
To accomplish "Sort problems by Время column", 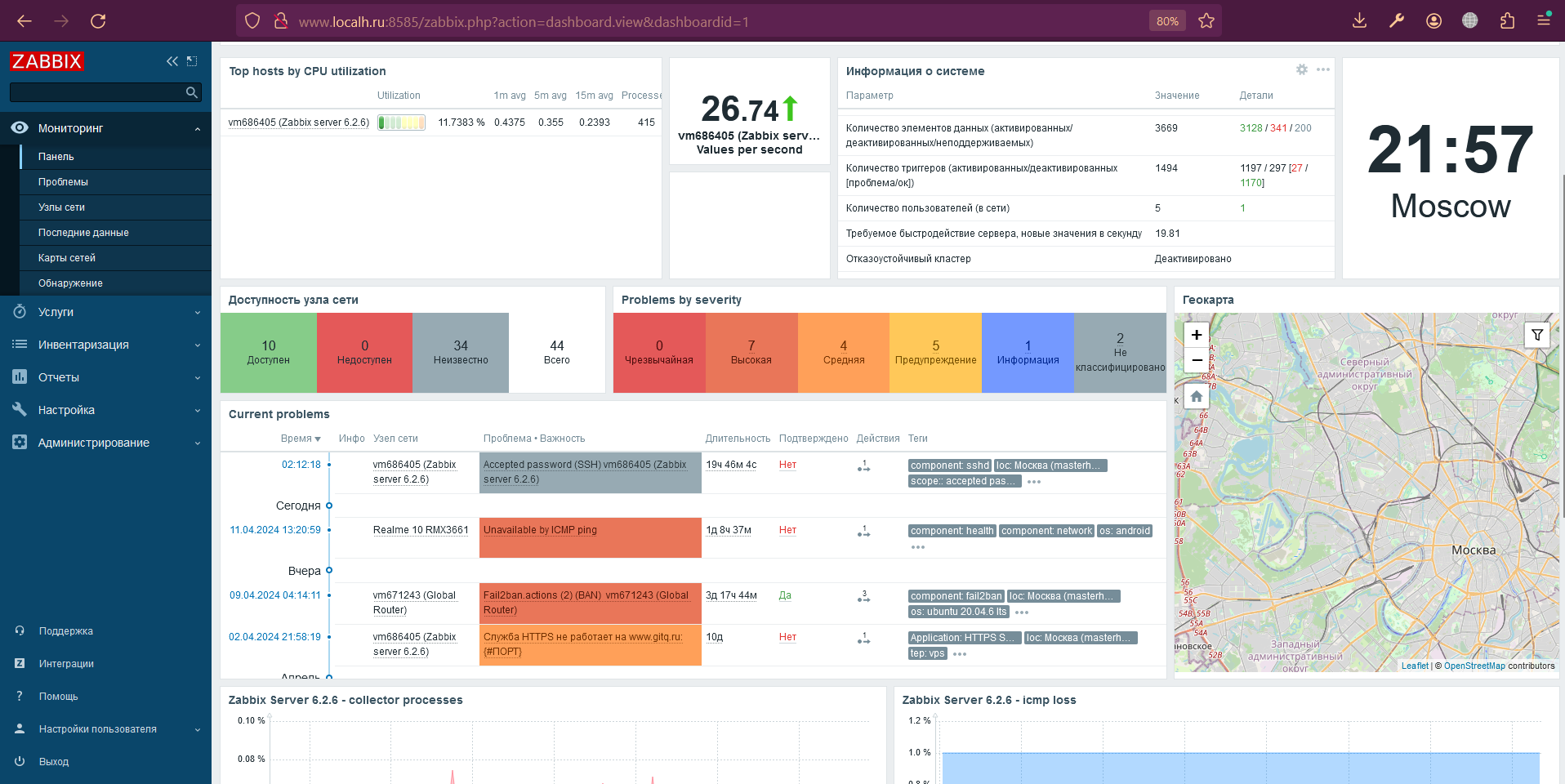I will click(301, 439).
